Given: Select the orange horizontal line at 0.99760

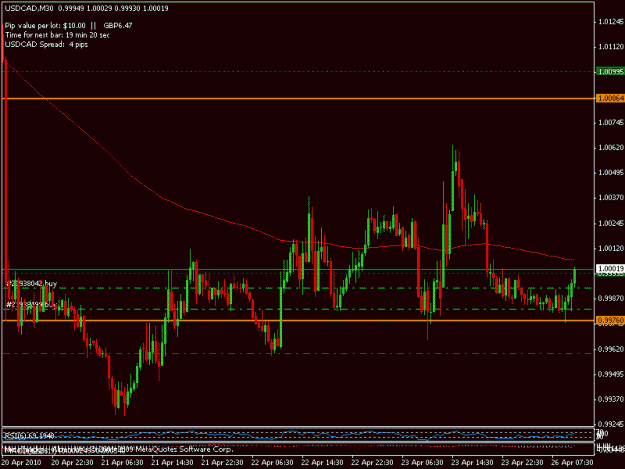Looking at the screenshot, I should click(x=299, y=320).
